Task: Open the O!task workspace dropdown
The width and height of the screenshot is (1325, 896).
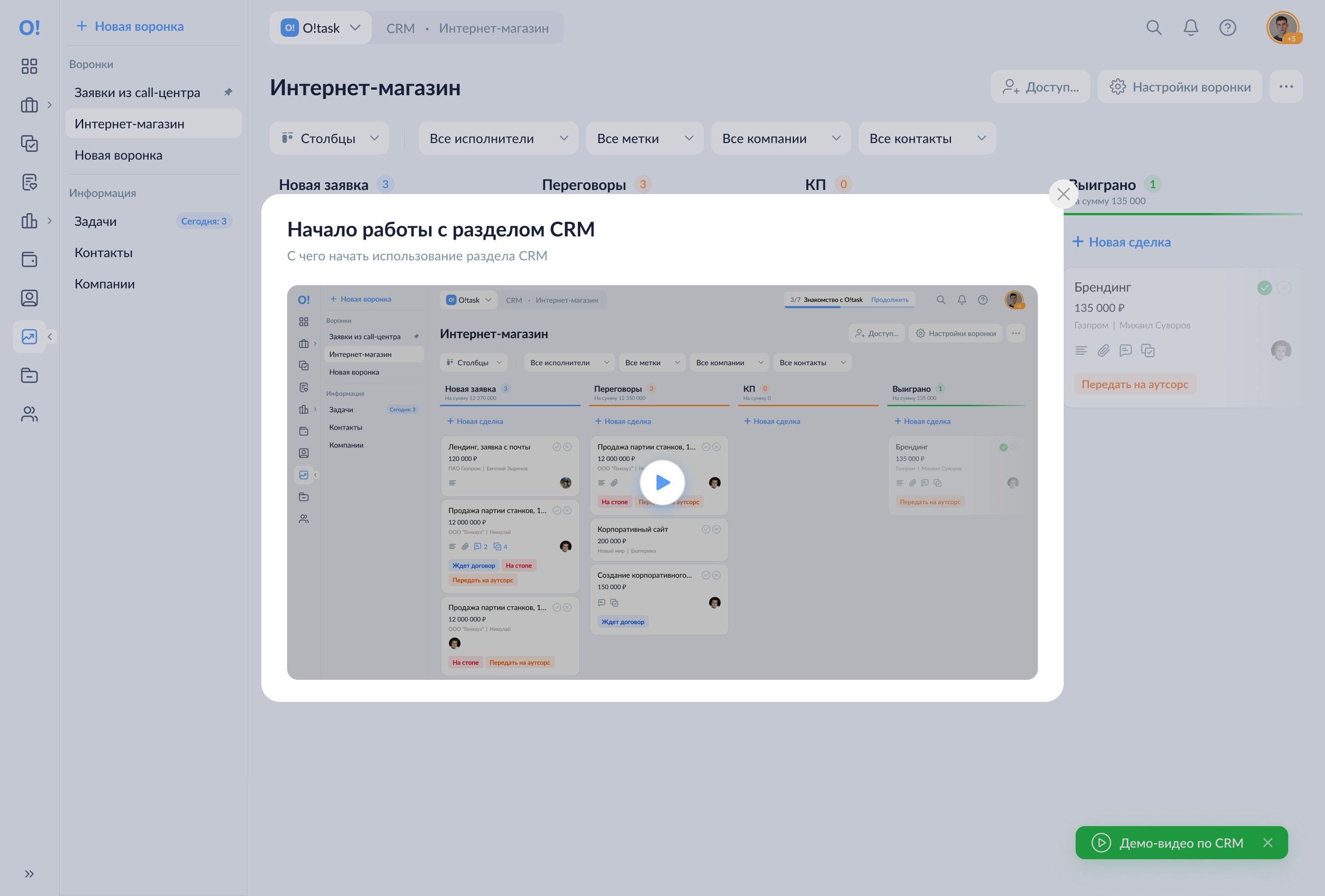Action: click(x=320, y=28)
